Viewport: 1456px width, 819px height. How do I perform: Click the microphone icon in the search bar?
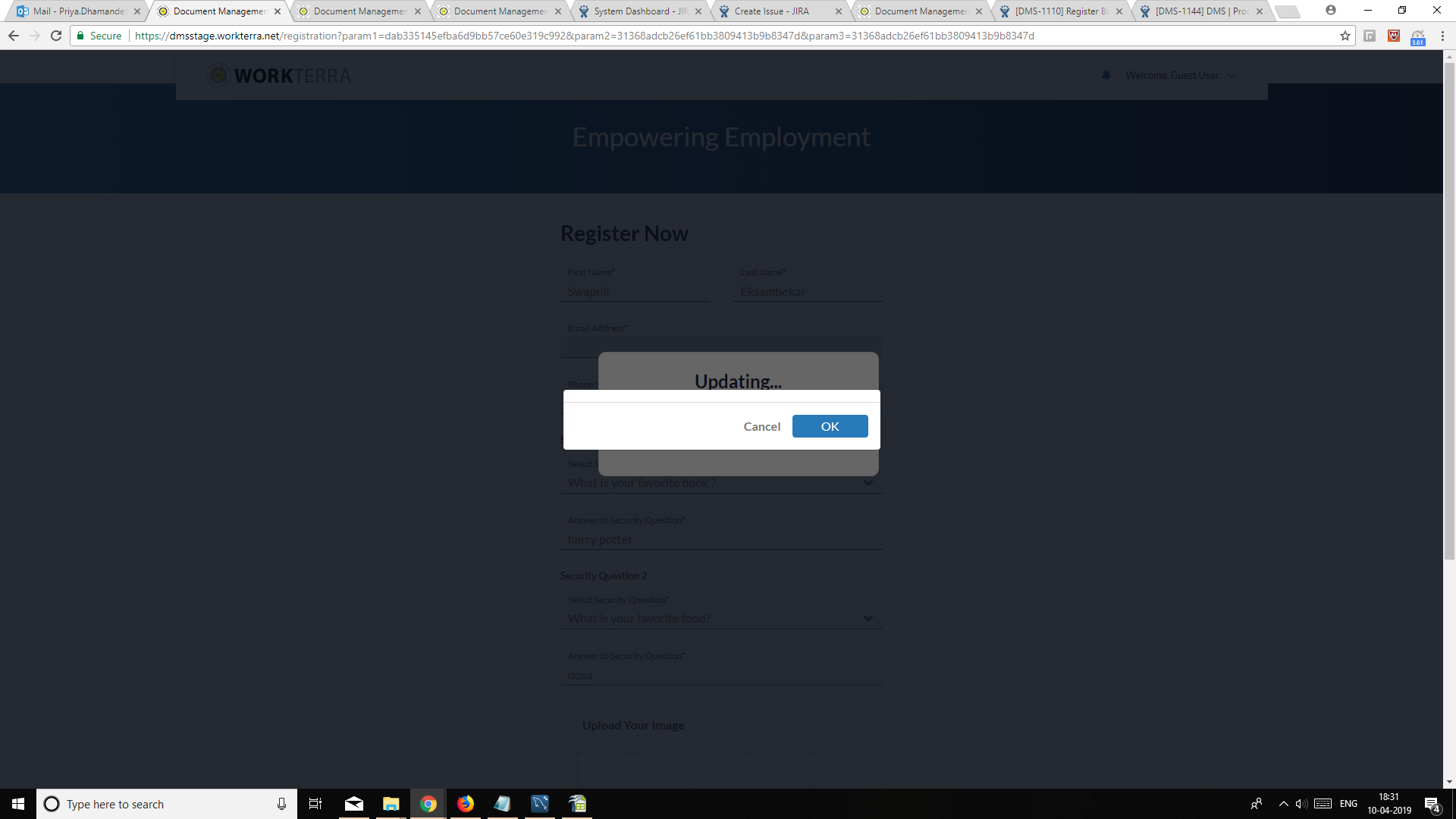[281, 804]
